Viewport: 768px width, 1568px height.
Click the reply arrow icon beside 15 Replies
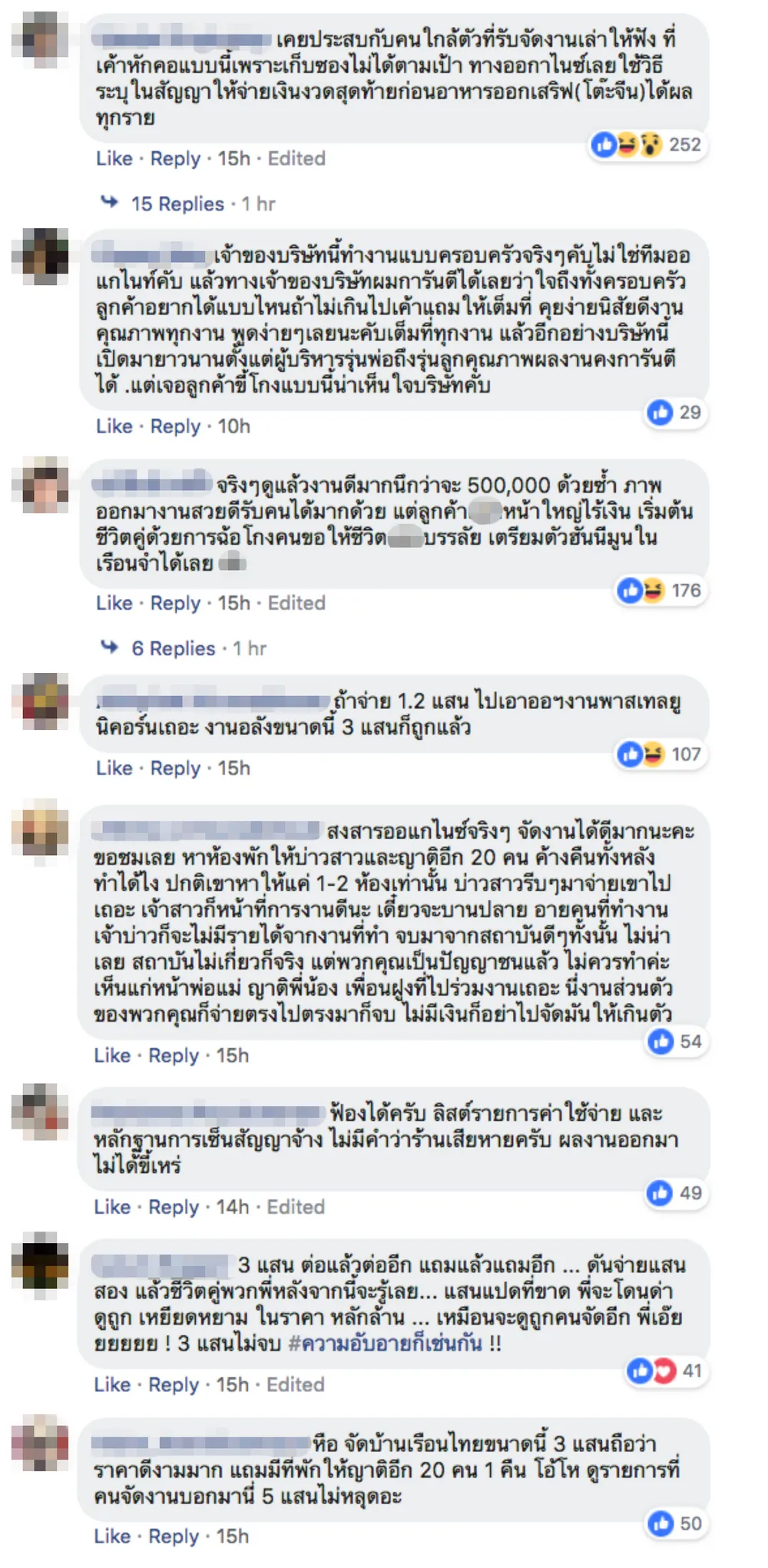(x=110, y=202)
